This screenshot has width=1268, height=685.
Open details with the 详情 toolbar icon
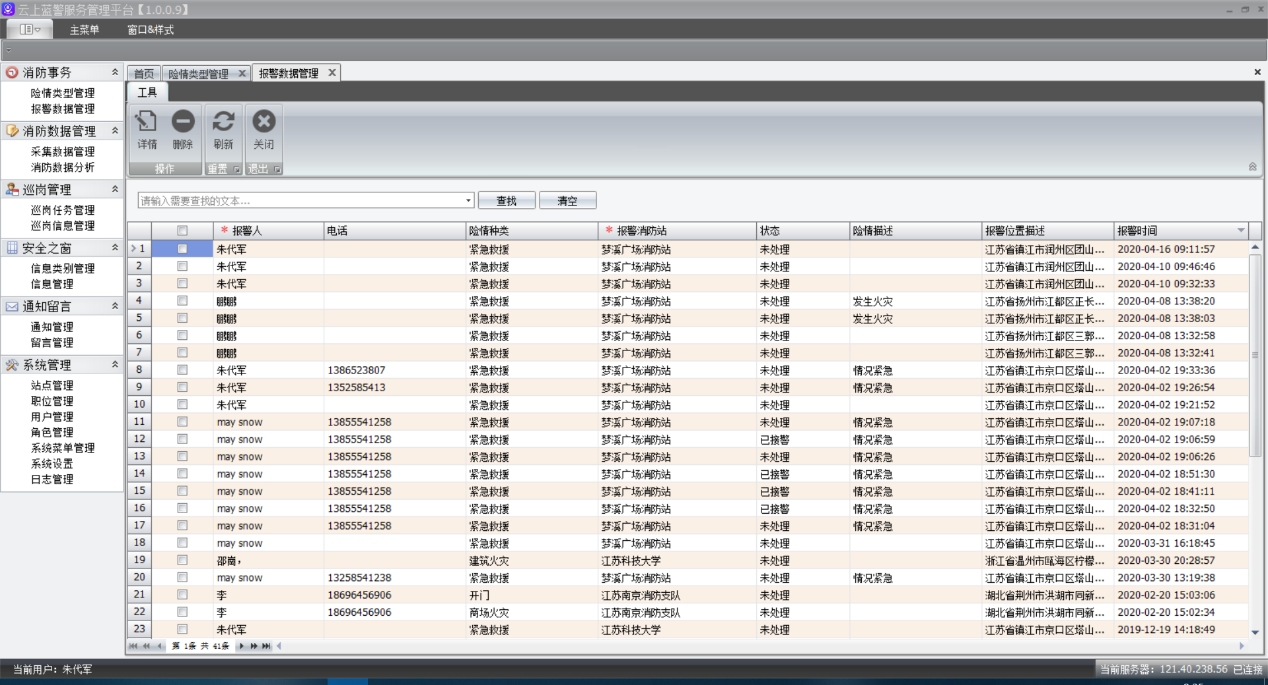click(x=146, y=129)
